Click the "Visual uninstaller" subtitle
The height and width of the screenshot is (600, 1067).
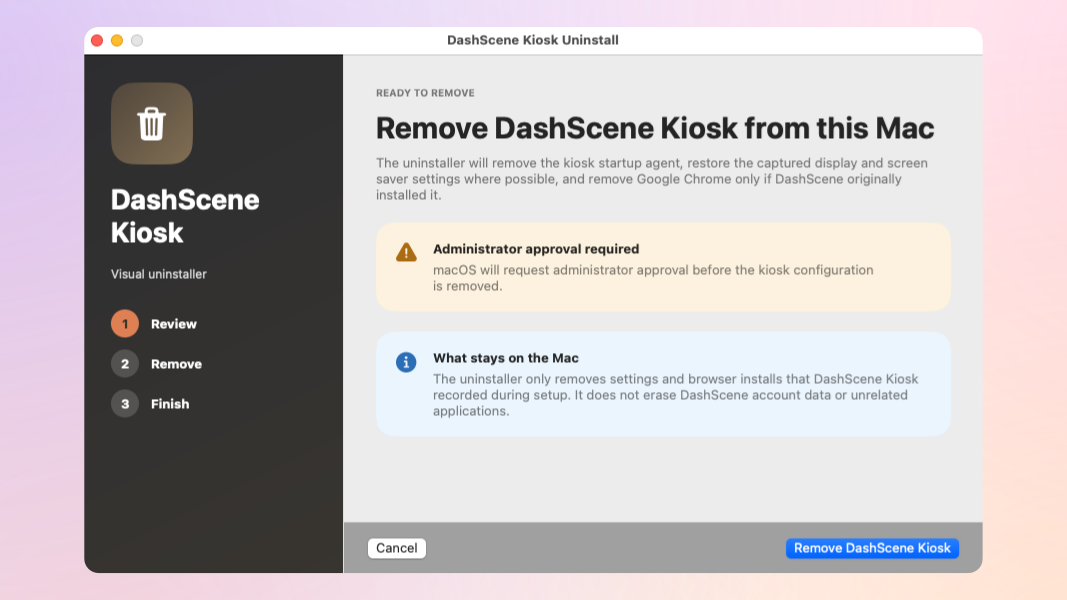tap(159, 274)
